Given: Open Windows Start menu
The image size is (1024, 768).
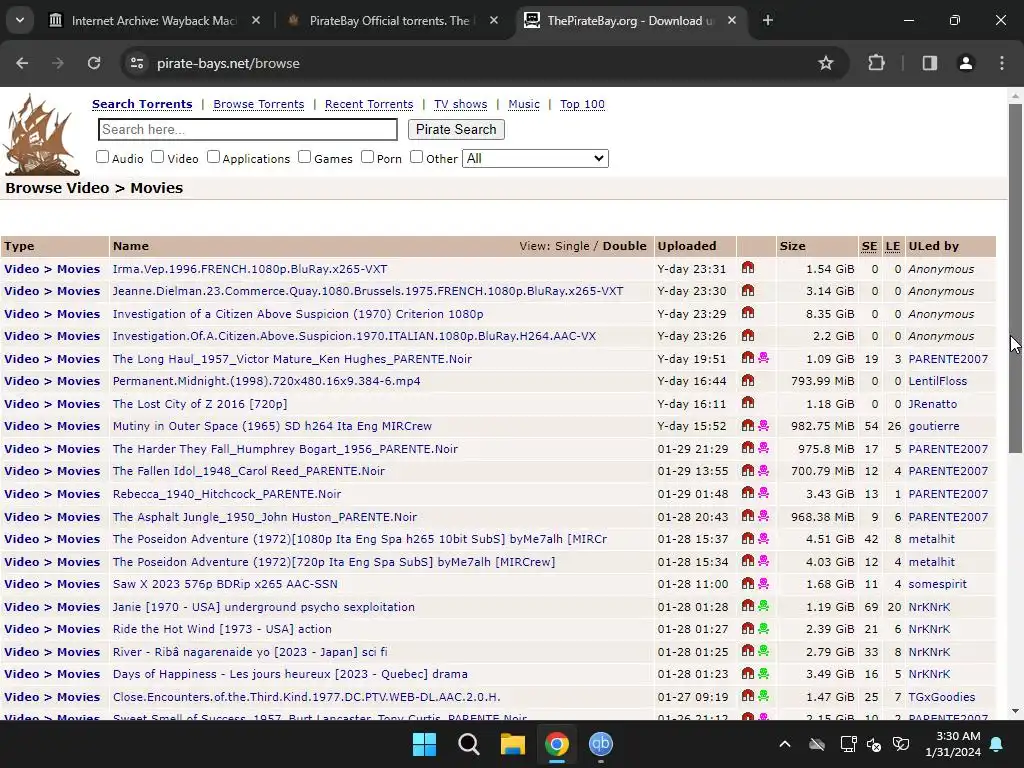Looking at the screenshot, I should tap(424, 744).
